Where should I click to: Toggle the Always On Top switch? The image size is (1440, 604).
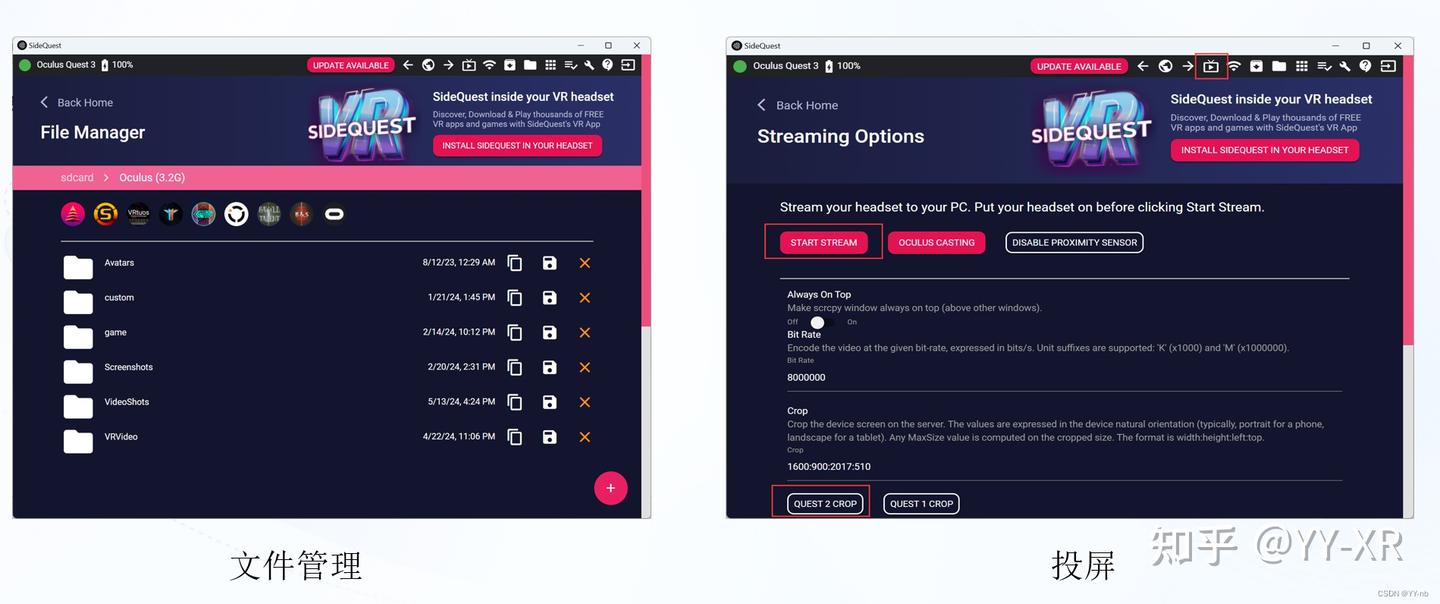[821, 322]
